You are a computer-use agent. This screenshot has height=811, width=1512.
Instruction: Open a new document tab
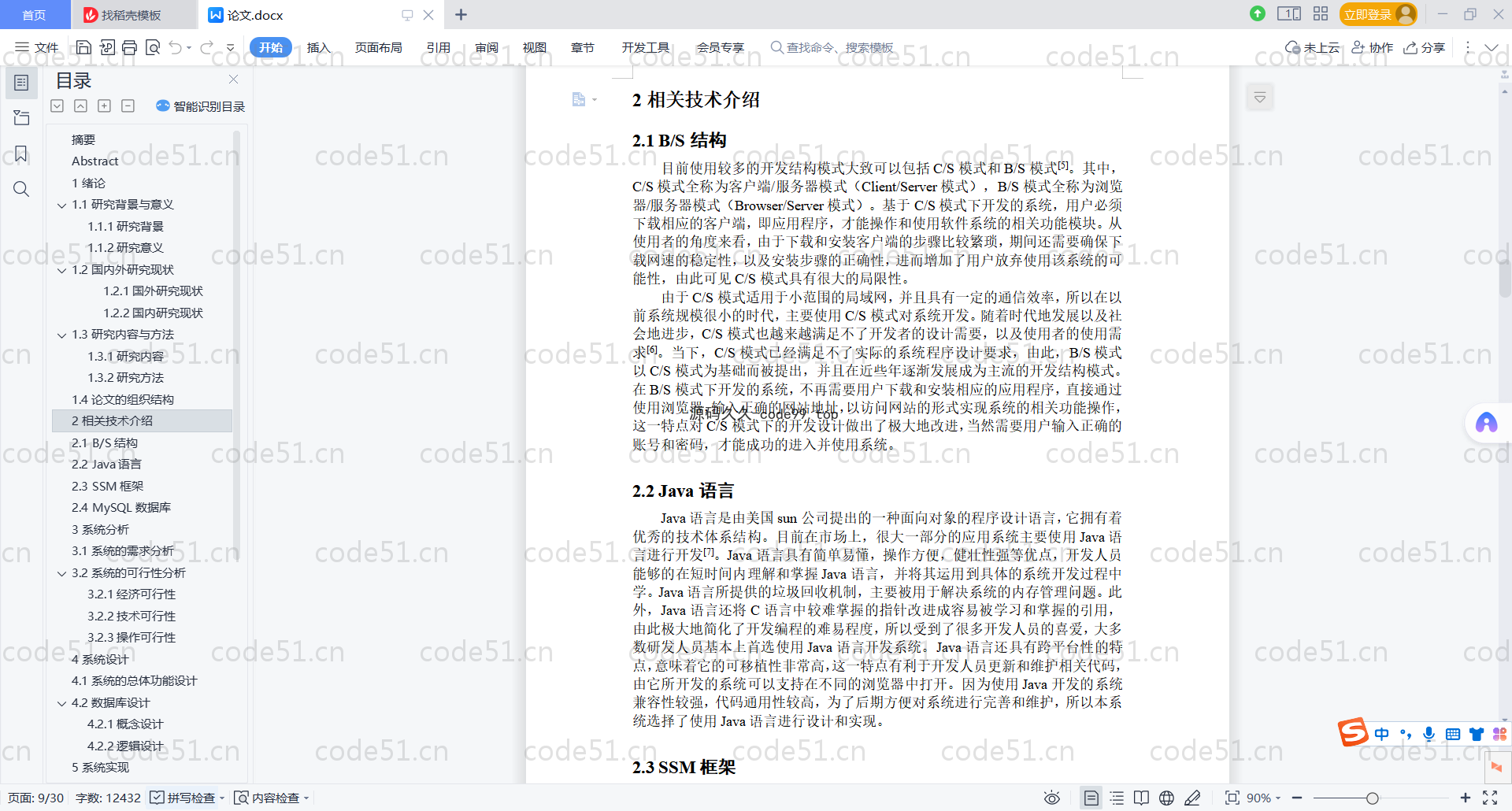click(461, 15)
